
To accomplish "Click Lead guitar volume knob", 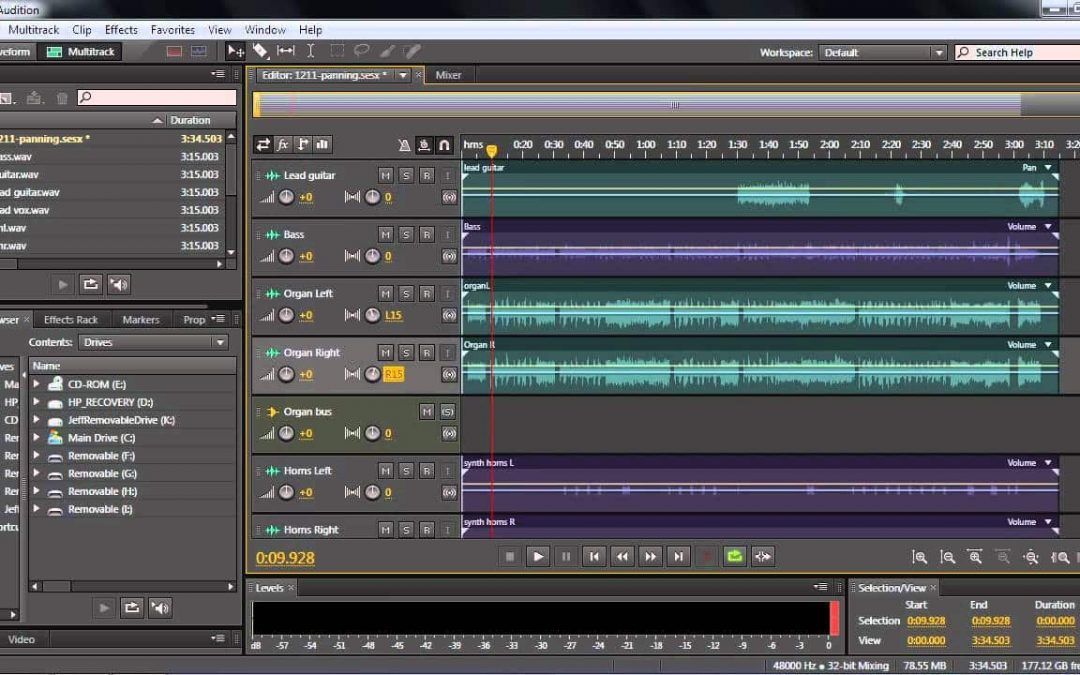I will (x=287, y=197).
